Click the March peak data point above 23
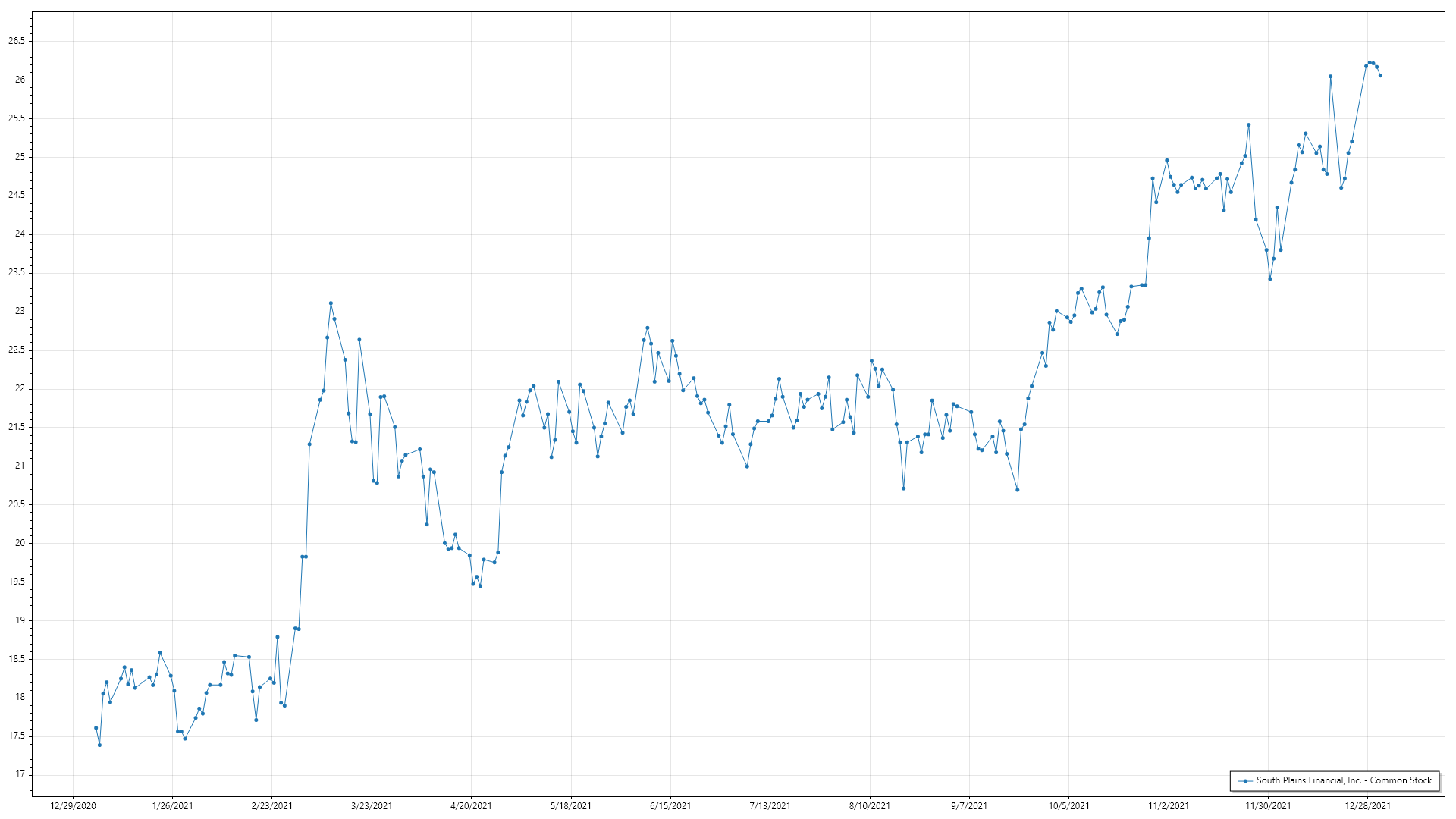1456x819 pixels. click(331, 303)
